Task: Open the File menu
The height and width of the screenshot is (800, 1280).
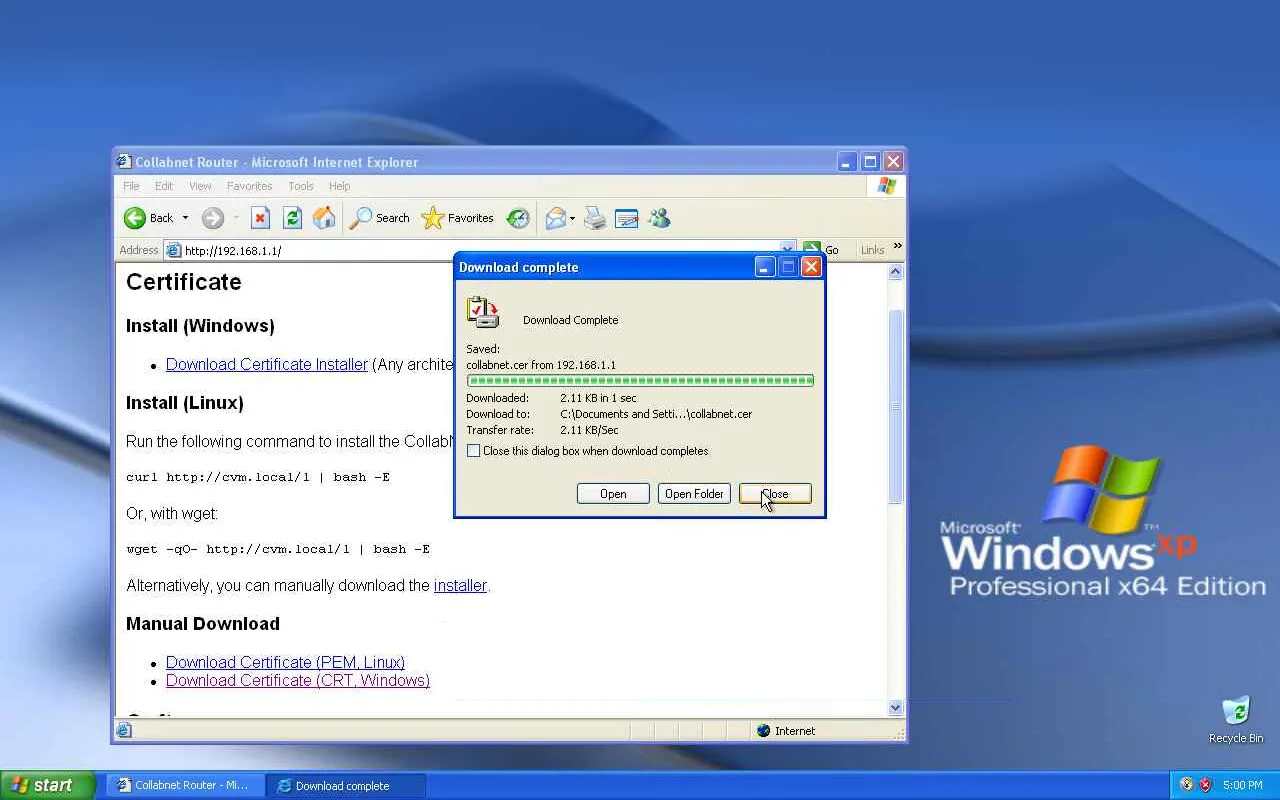Action: 131,186
